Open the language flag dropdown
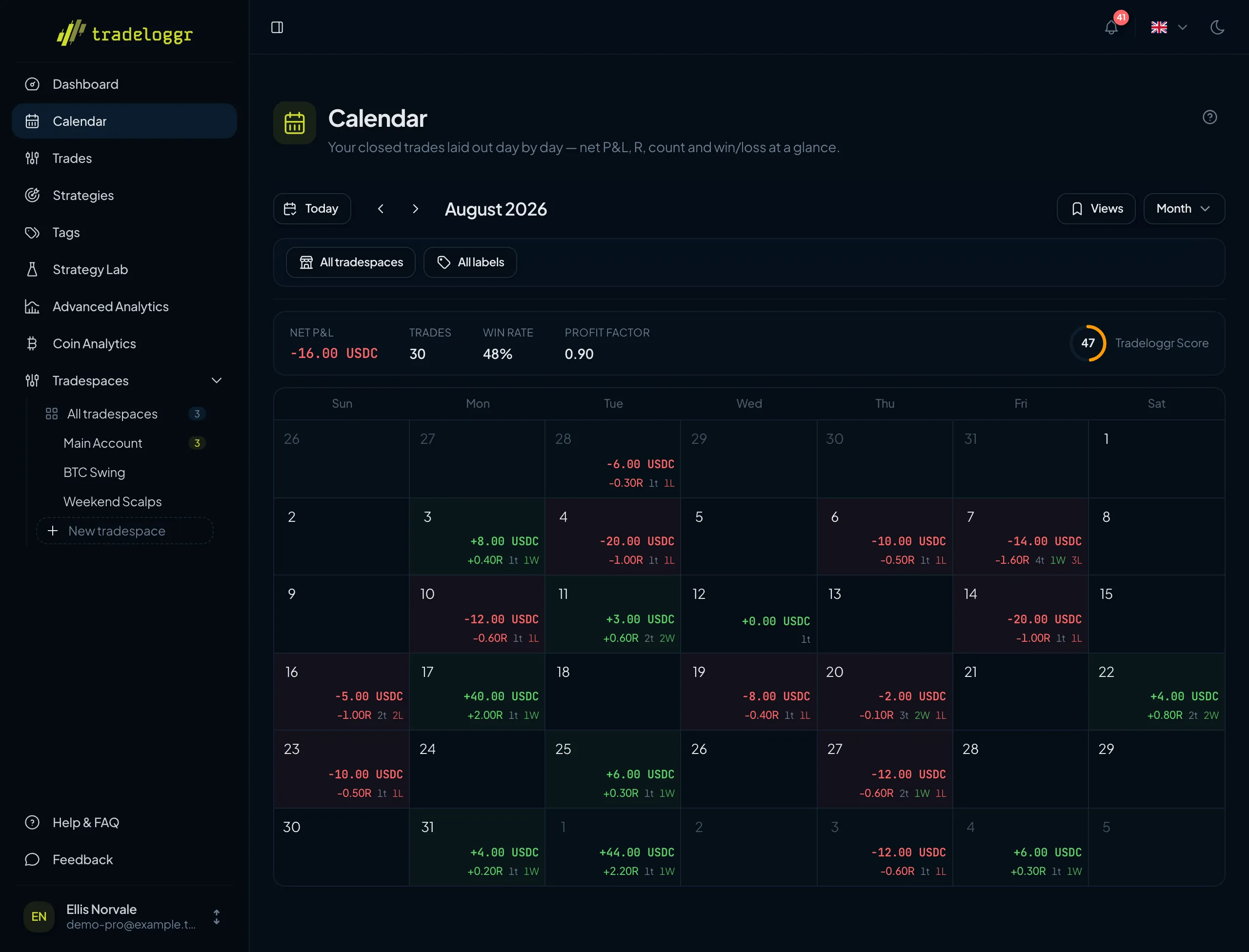Viewport: 1249px width, 952px height. click(1169, 27)
